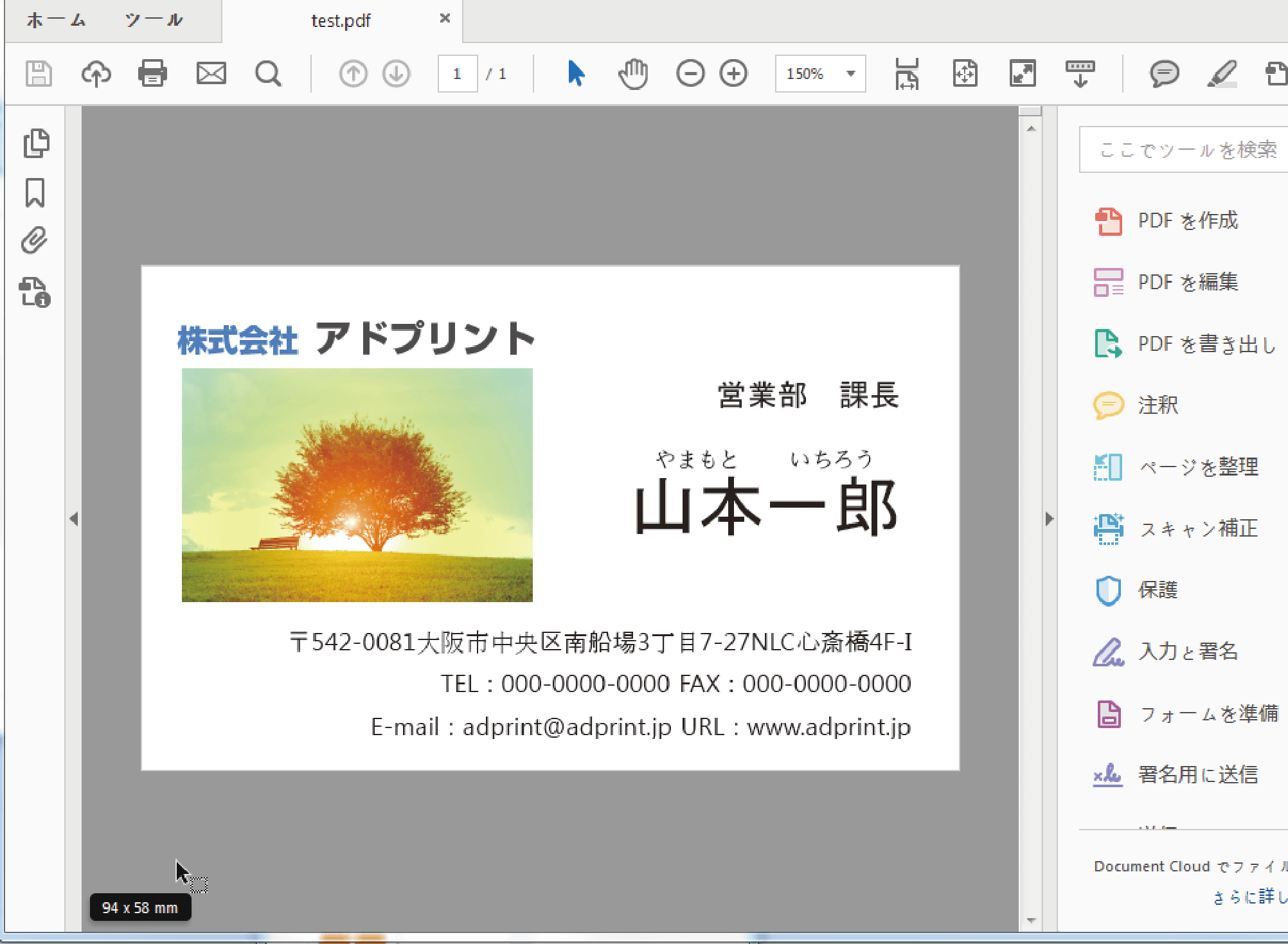Zoom out with the minus button
Screen dimensions: 1288x944
click(x=690, y=73)
